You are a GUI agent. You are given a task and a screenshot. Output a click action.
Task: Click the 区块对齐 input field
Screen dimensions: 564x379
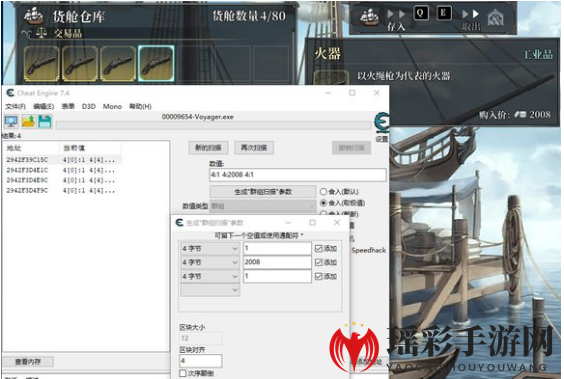pos(200,361)
